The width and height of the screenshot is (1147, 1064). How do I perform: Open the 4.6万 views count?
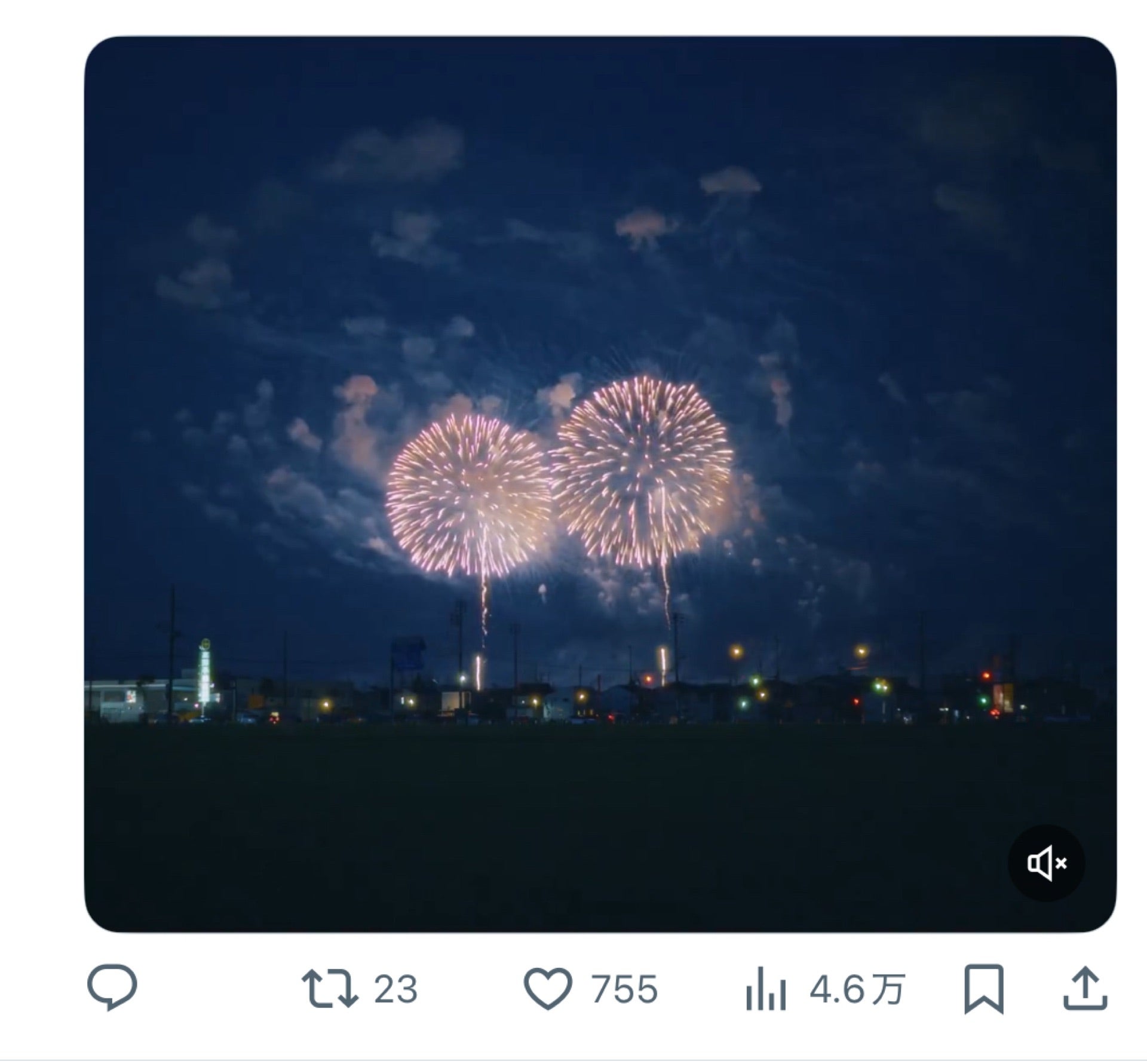point(857,989)
